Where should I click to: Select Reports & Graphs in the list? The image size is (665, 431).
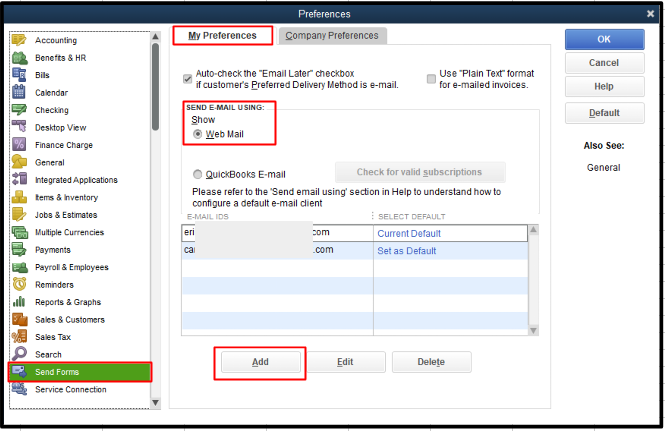pos(68,302)
